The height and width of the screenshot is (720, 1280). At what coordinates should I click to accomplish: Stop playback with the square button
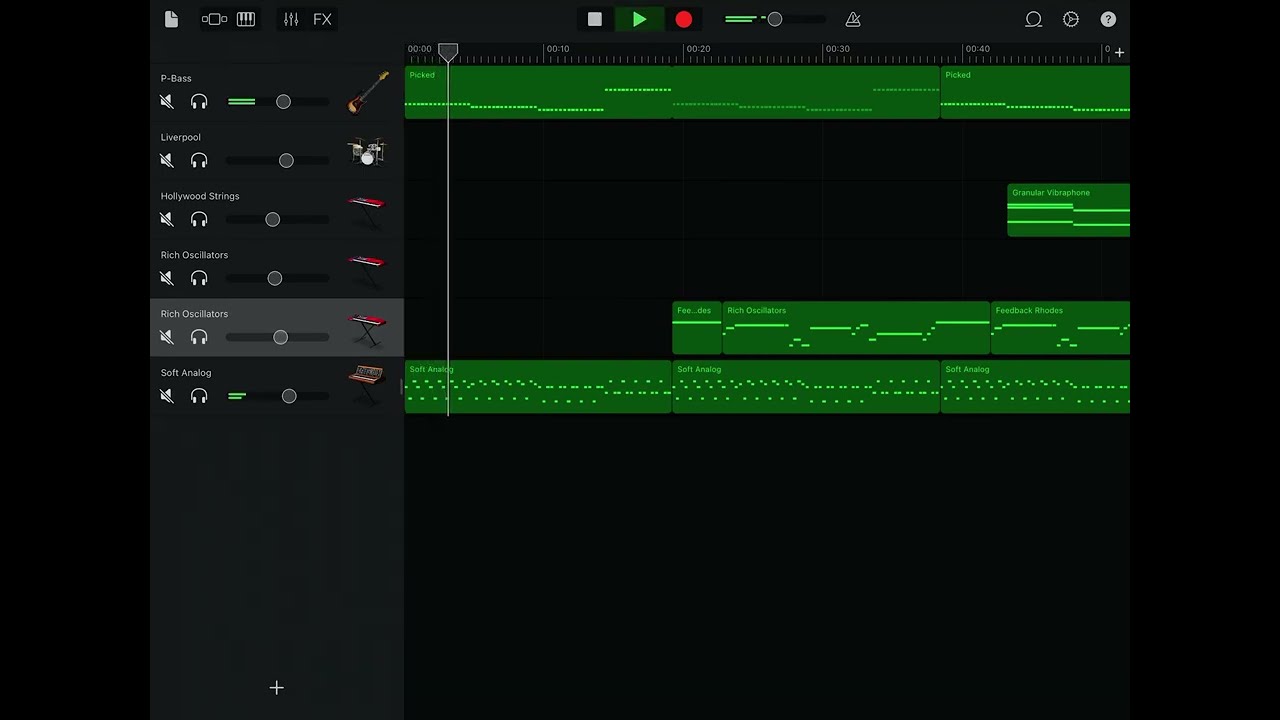pos(595,19)
